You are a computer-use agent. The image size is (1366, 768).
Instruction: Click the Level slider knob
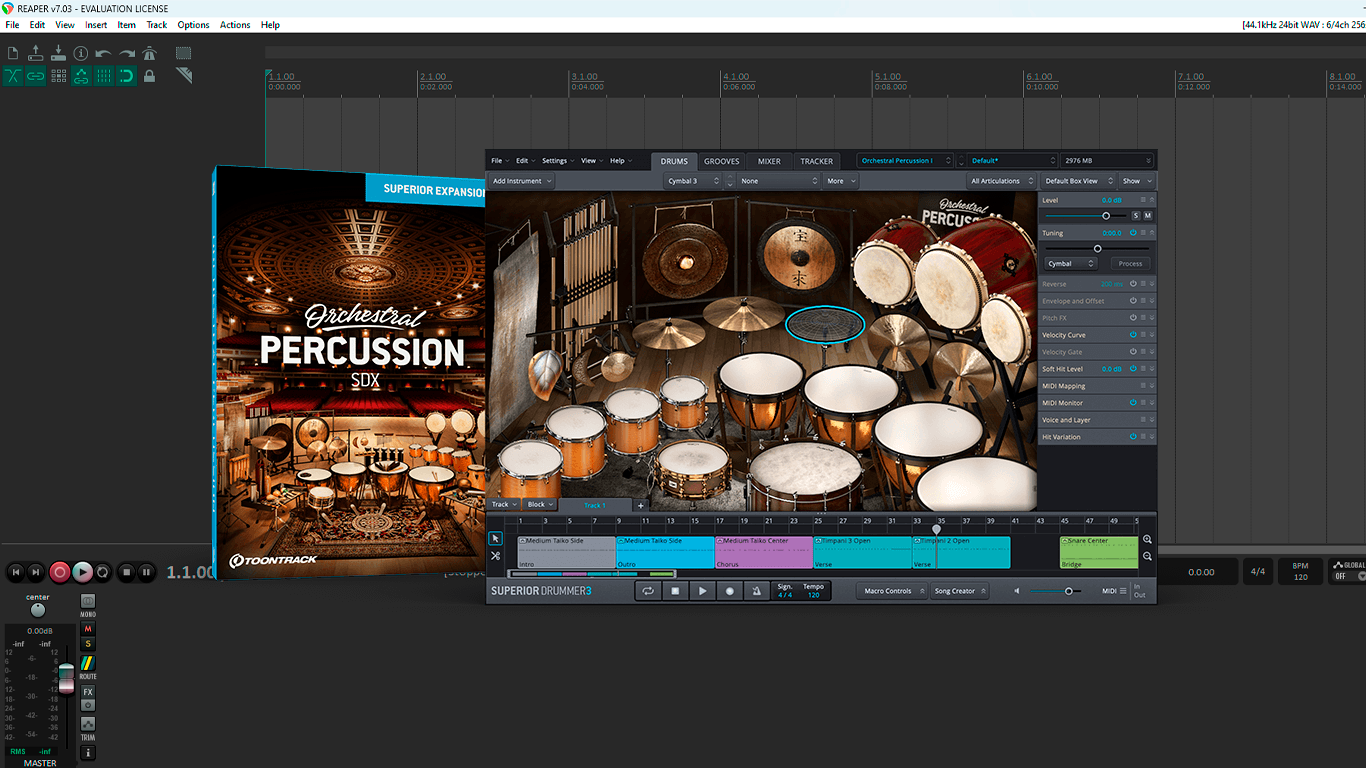pyautogui.click(x=1106, y=216)
